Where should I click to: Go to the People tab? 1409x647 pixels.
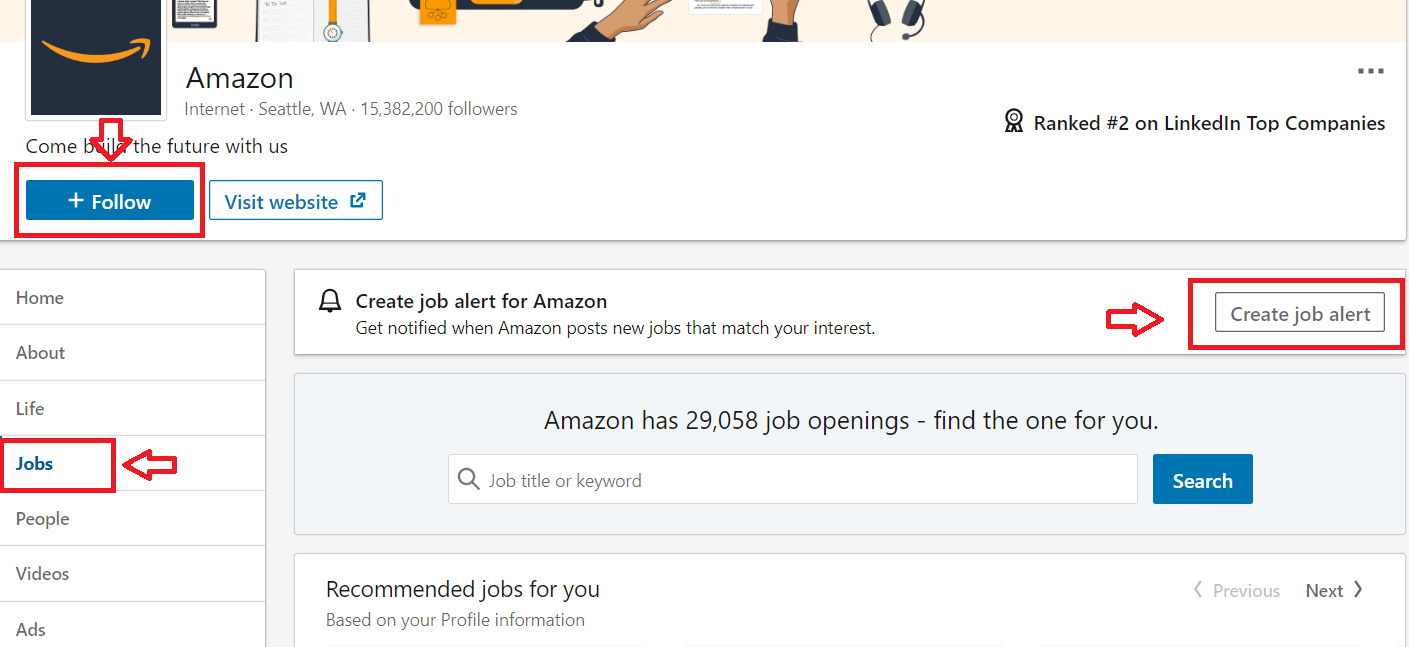(132, 518)
